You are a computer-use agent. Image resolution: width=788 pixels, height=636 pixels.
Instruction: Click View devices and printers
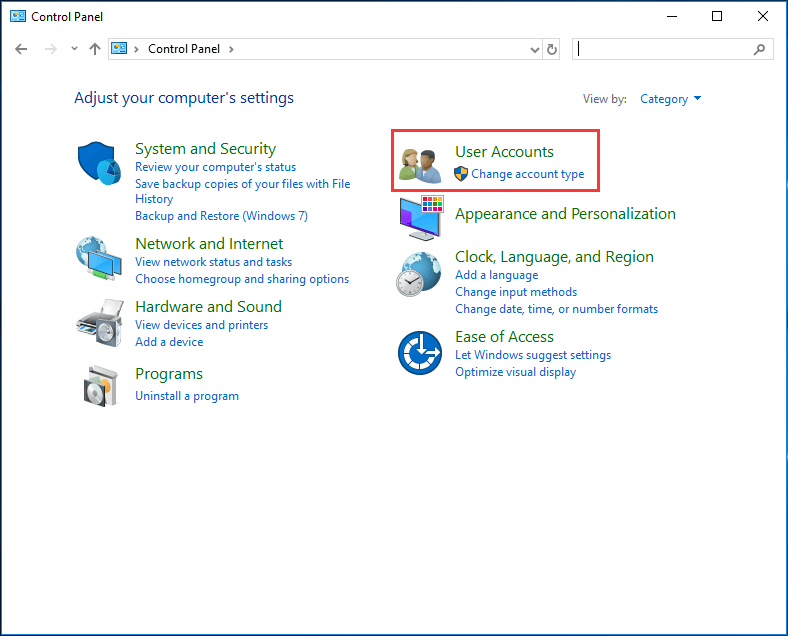(x=202, y=325)
